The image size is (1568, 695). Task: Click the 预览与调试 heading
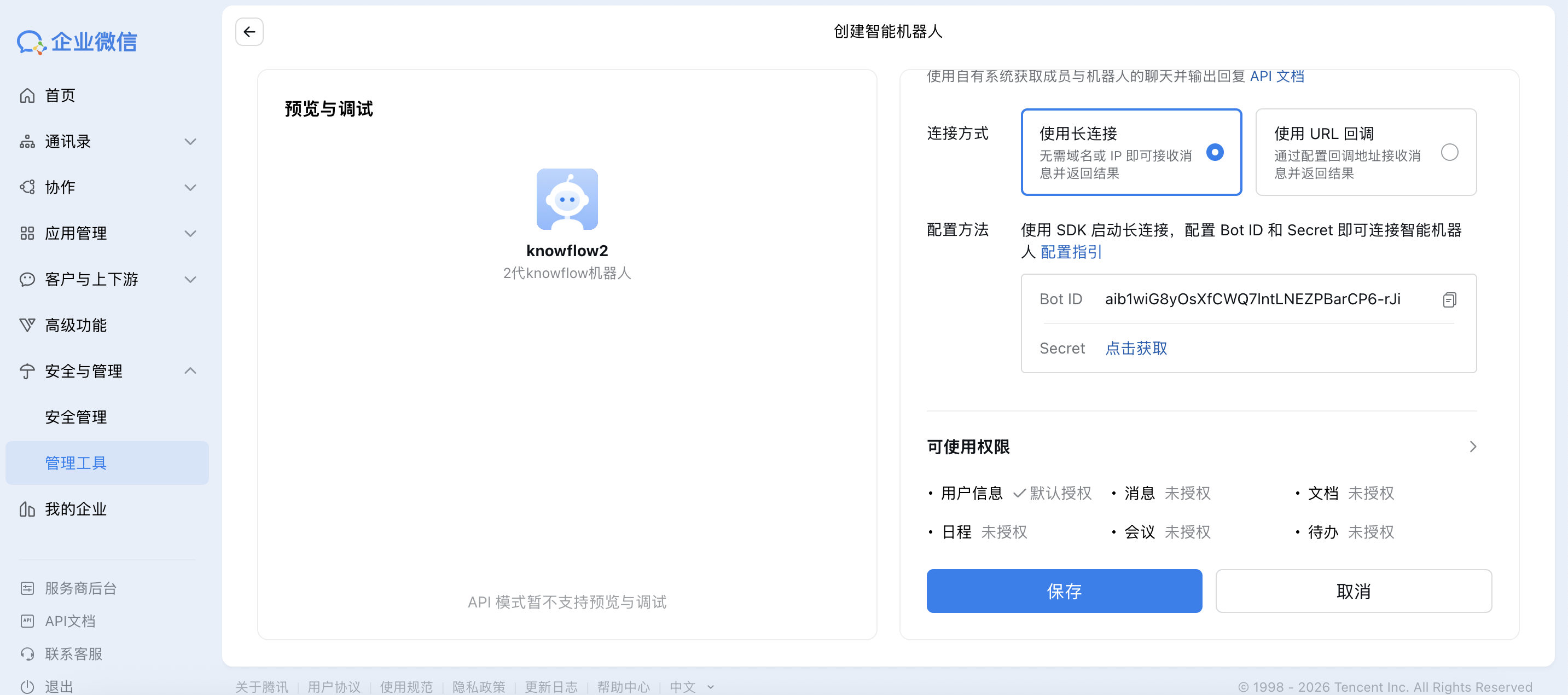click(x=329, y=108)
